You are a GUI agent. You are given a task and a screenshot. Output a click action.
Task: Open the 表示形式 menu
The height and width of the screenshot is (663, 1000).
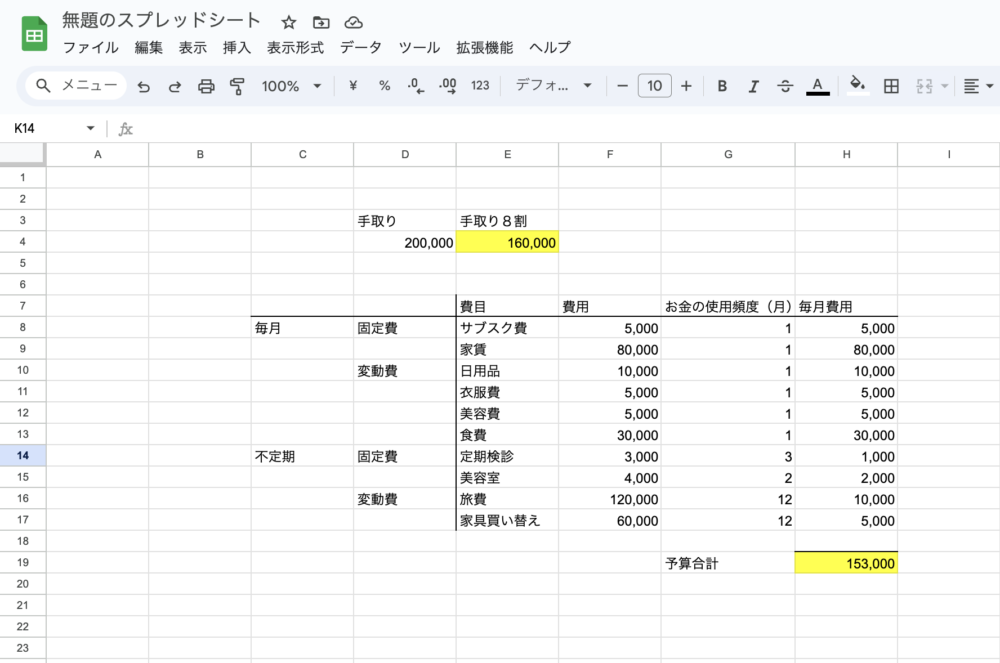[x=295, y=47]
